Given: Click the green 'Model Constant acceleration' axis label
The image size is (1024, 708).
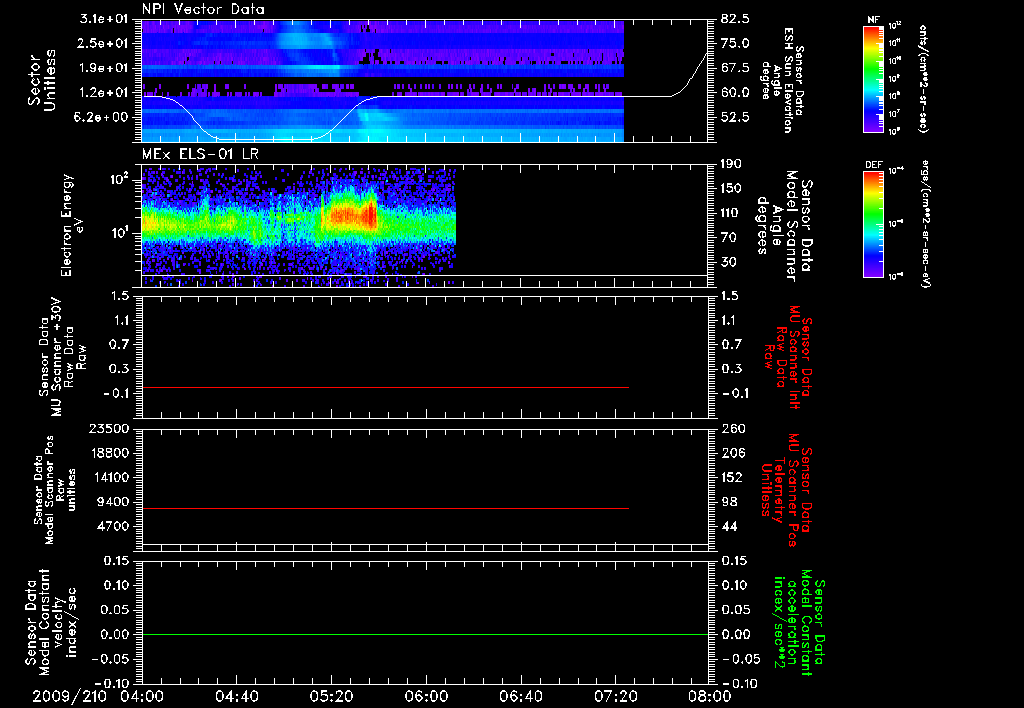Looking at the screenshot, I should click(x=799, y=623).
